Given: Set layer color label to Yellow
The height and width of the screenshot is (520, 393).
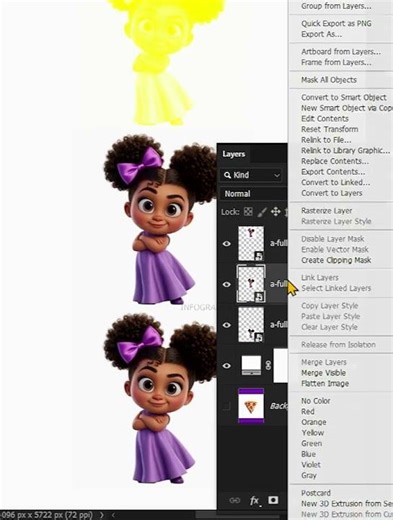Looking at the screenshot, I should pyautogui.click(x=312, y=433).
